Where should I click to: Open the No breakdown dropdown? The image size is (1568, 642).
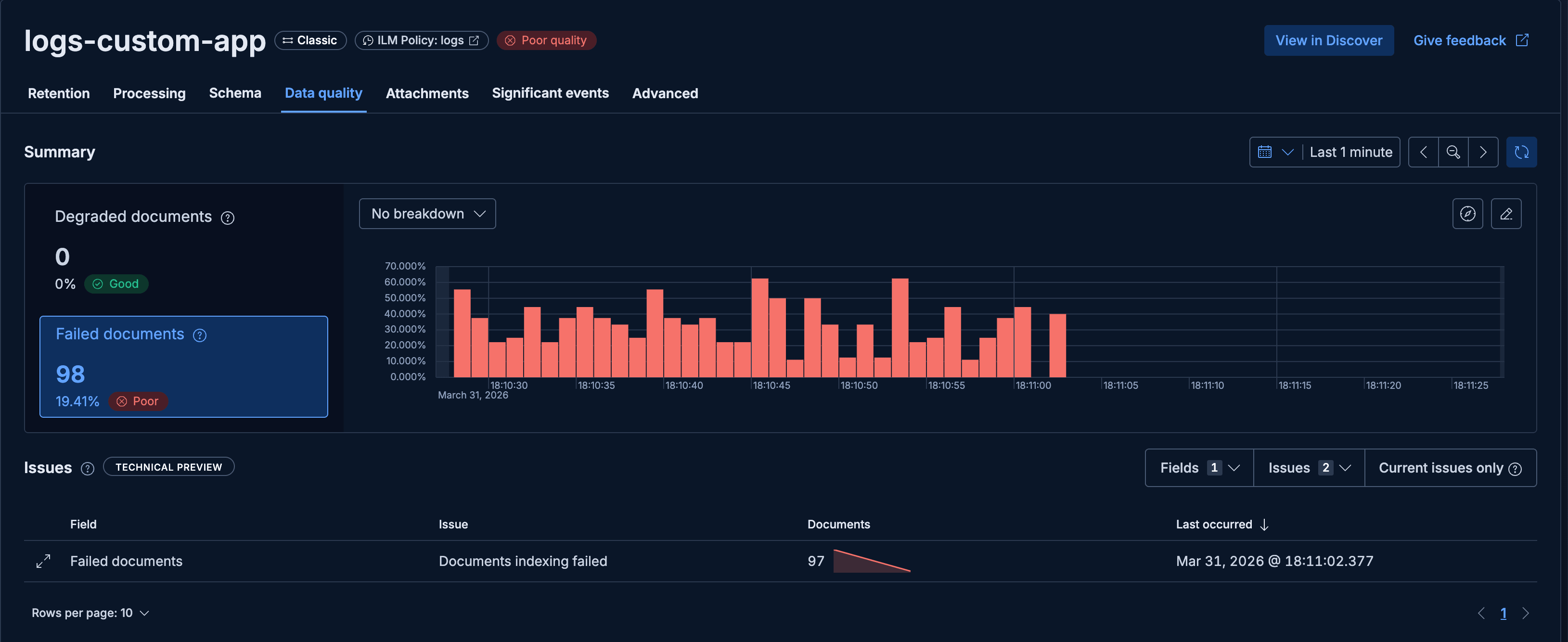[x=427, y=214]
